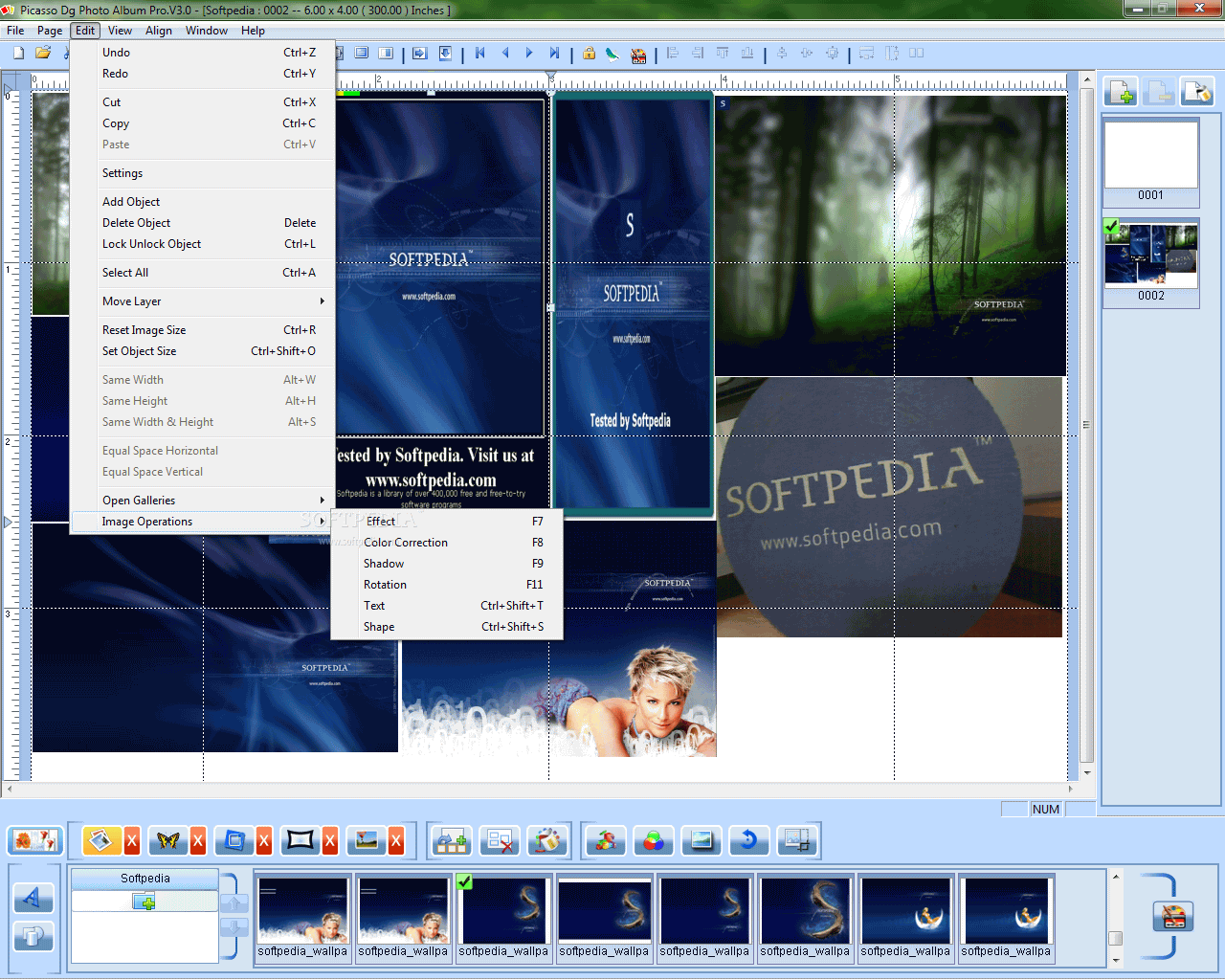Click the Open folder icon in toolbar
The image size is (1225, 980).
(43, 54)
